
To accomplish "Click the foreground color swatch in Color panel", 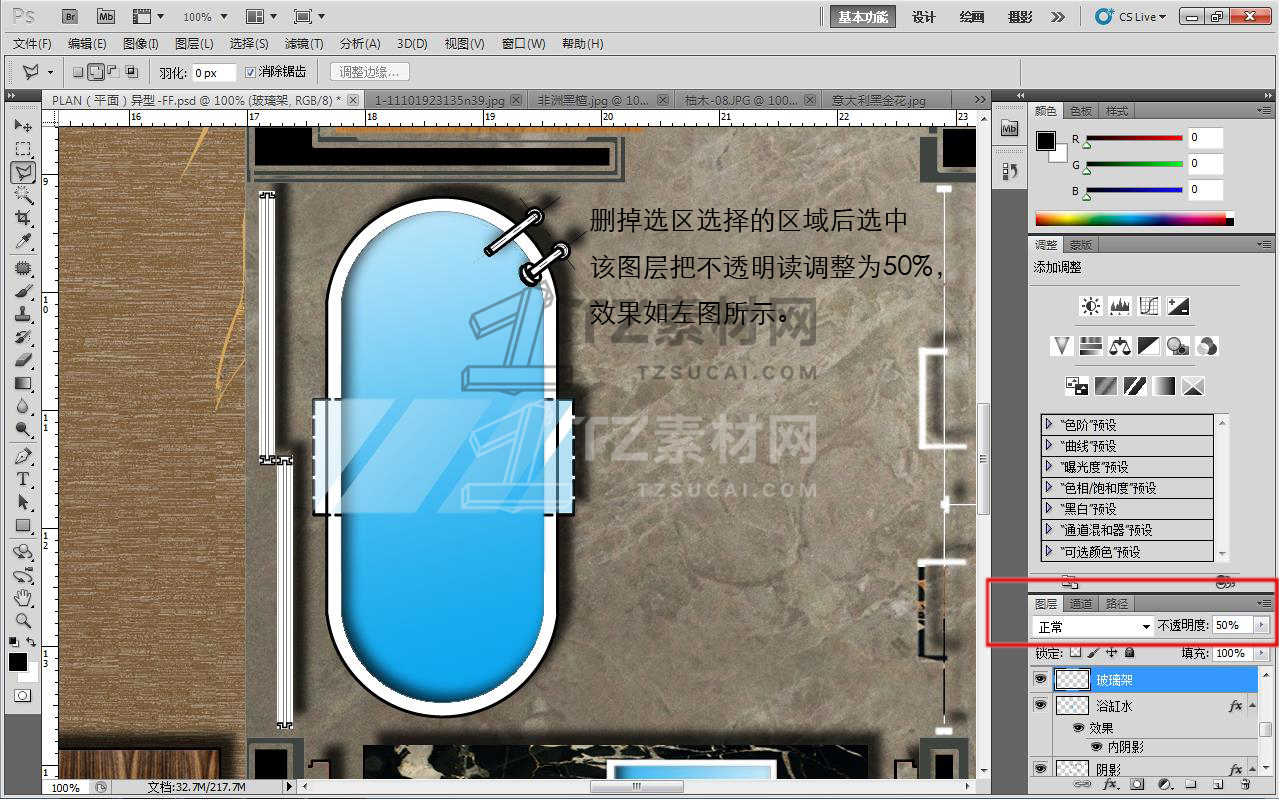I will (x=1046, y=141).
